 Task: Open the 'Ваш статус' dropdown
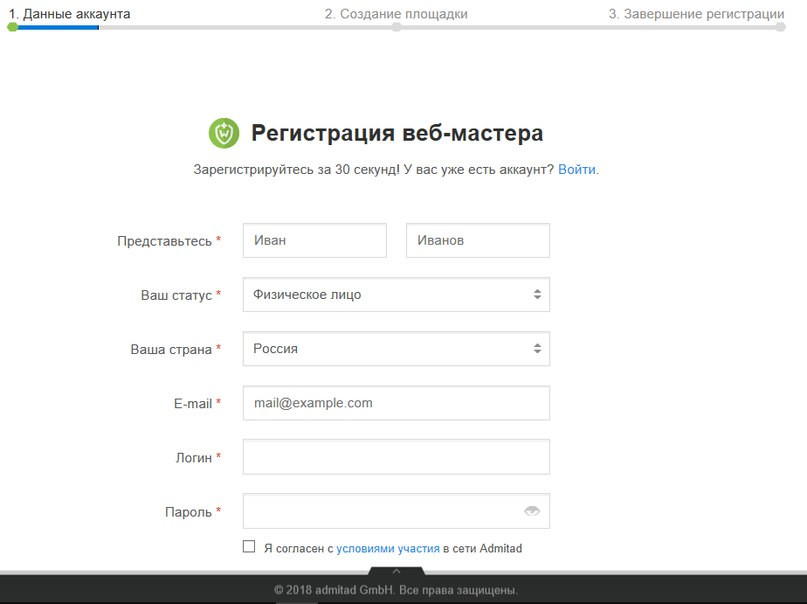[x=396, y=295]
